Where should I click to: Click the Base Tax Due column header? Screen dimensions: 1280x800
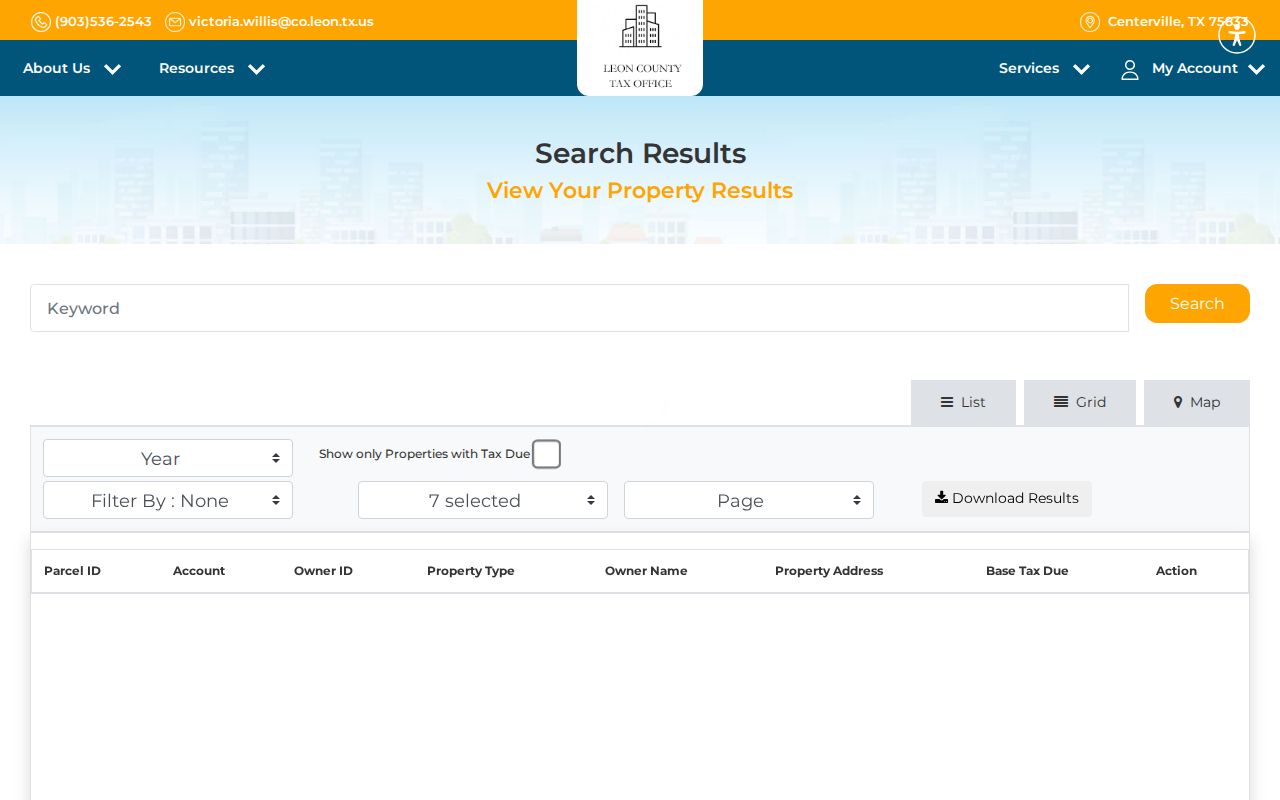(x=1027, y=571)
